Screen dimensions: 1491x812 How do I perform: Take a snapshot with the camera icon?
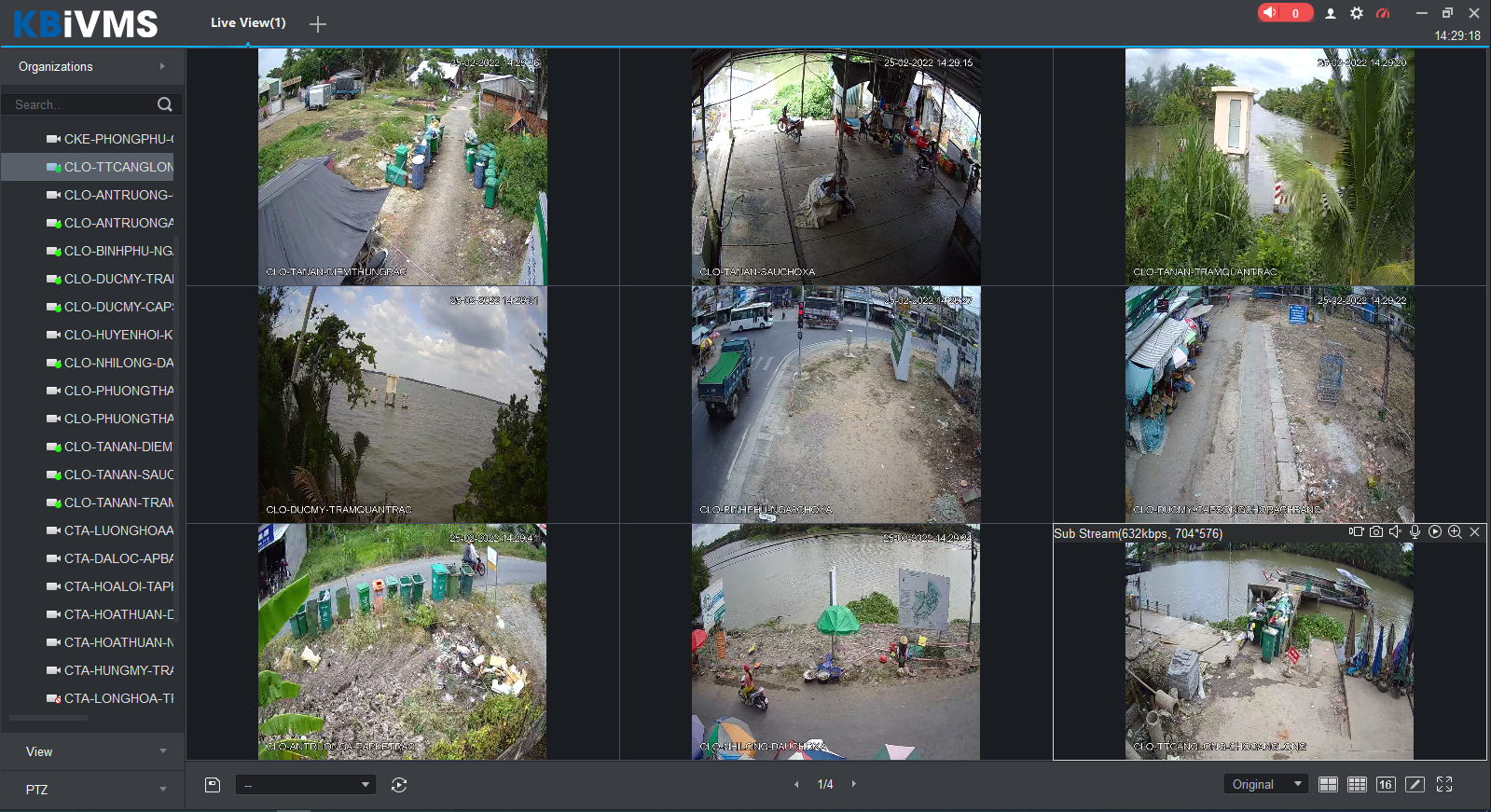pos(1376,531)
